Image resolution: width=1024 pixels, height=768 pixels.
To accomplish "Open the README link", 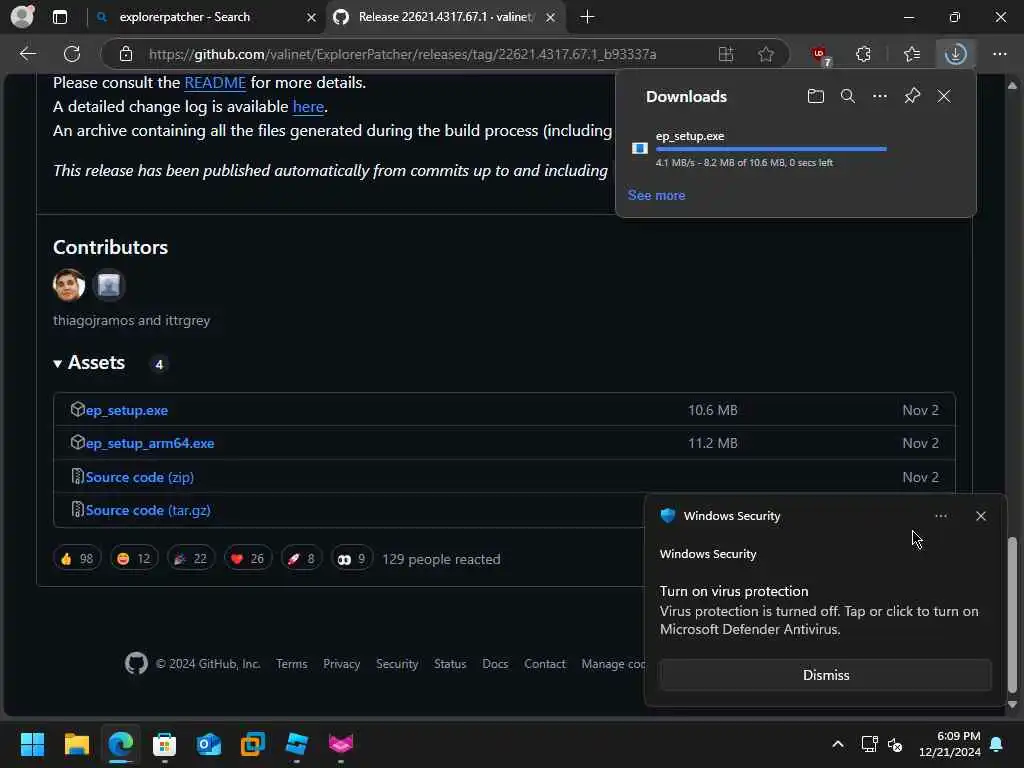I will 215,83.
